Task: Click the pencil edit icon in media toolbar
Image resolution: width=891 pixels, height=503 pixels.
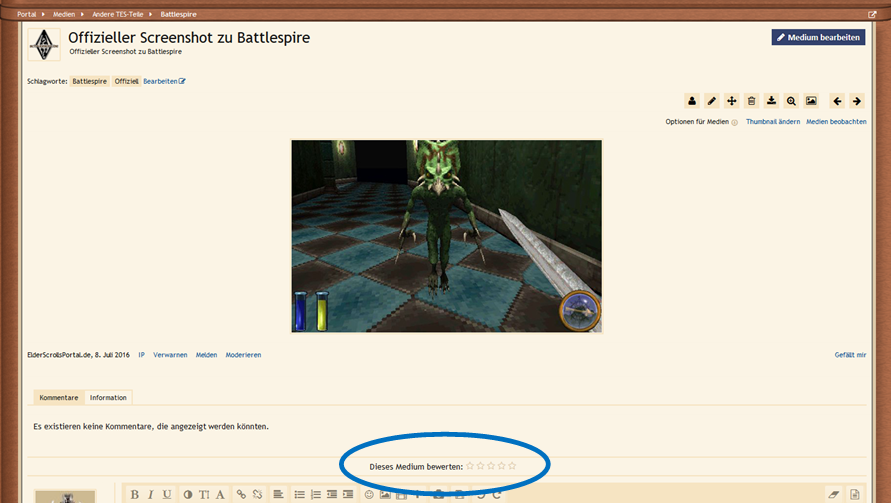Action: coord(711,101)
